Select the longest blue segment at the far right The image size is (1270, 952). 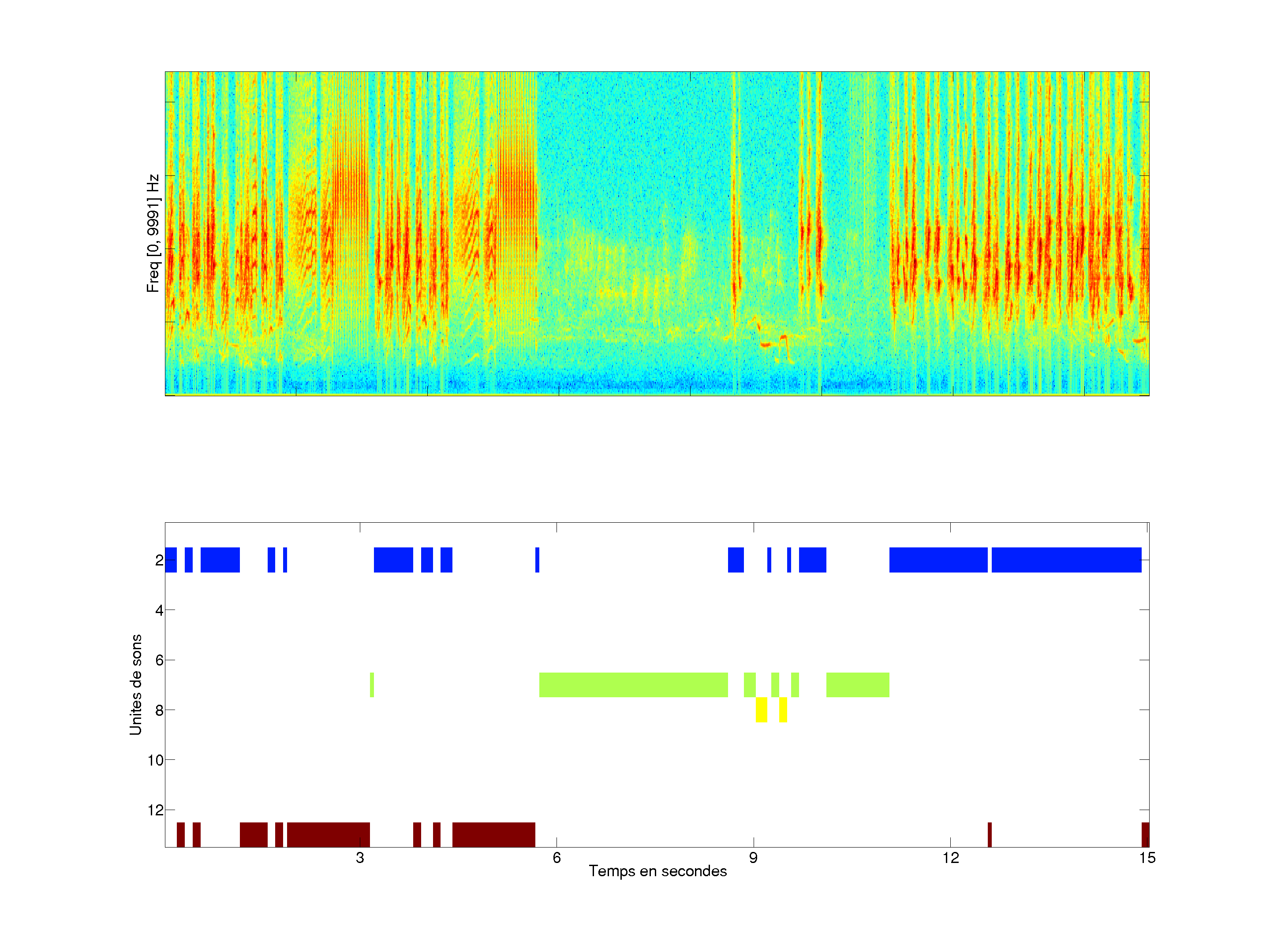coord(1066,560)
